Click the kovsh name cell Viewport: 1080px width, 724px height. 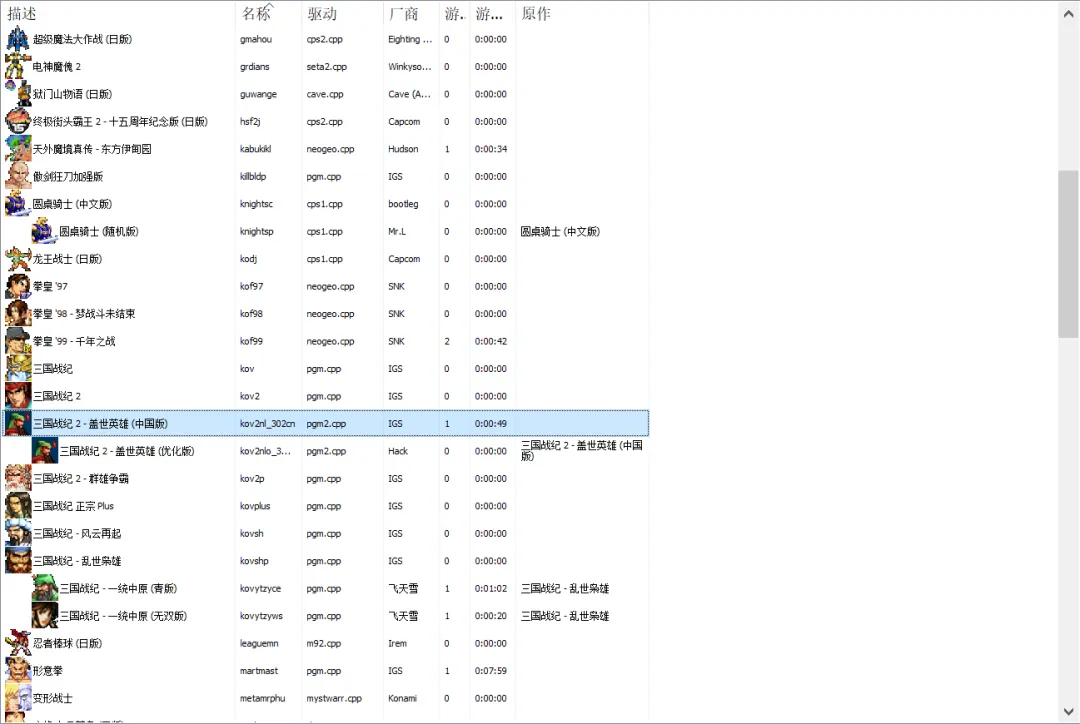pyautogui.click(x=251, y=533)
